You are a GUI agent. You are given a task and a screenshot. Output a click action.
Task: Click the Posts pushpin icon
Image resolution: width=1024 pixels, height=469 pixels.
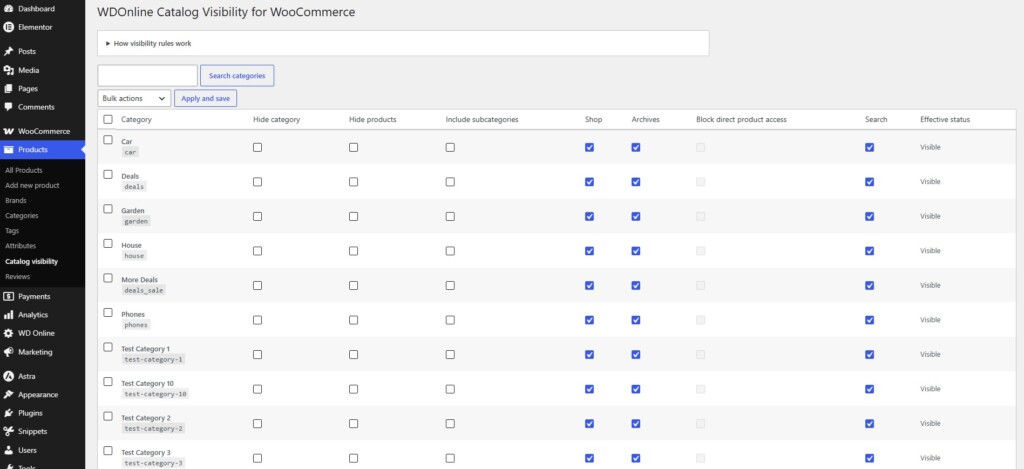point(8,52)
